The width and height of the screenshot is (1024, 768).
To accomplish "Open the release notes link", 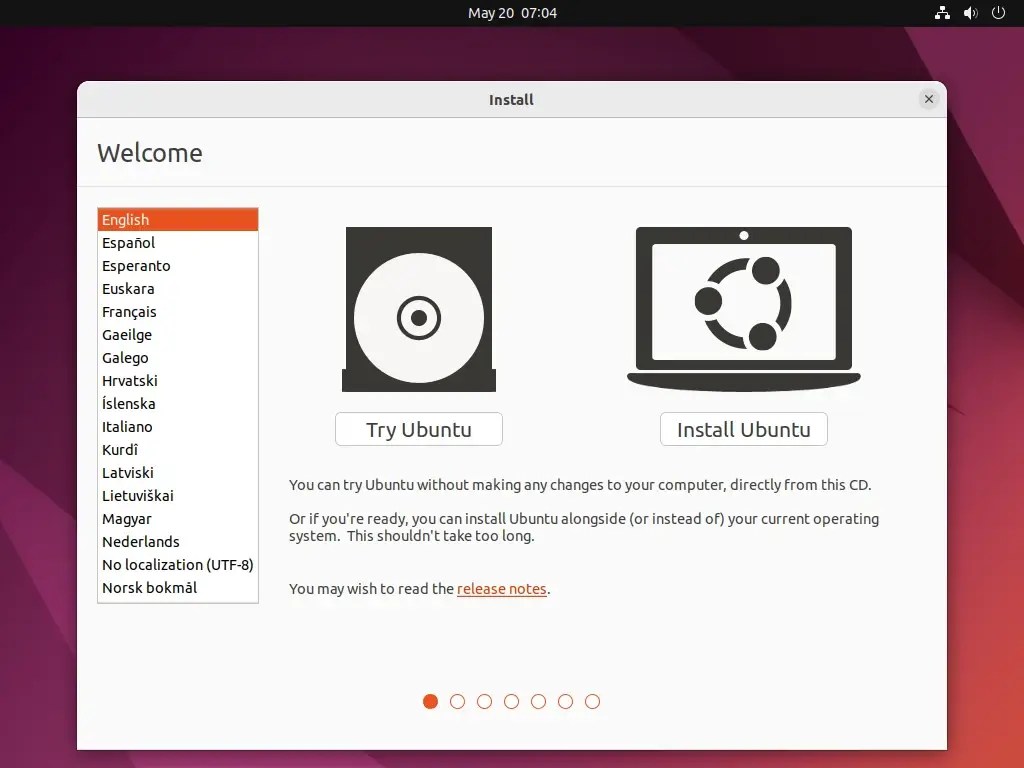I will tap(502, 588).
